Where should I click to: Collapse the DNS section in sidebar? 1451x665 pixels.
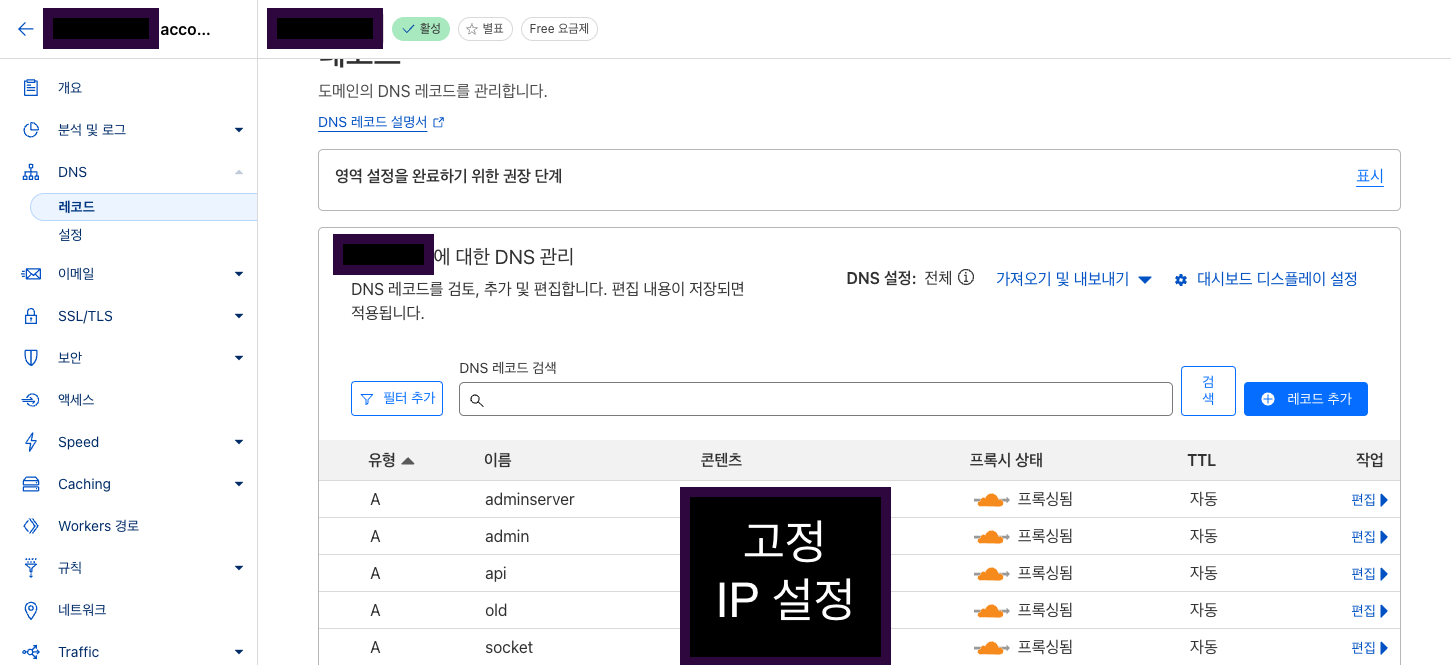pyautogui.click(x=239, y=171)
